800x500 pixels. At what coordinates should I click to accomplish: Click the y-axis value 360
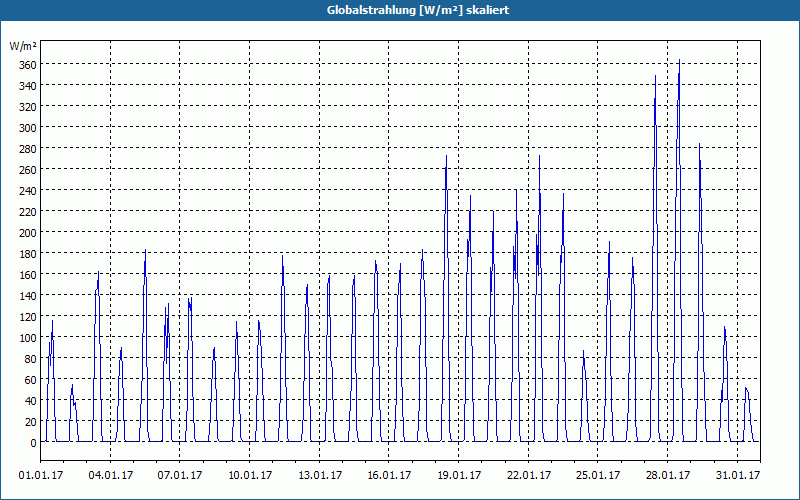28,65
